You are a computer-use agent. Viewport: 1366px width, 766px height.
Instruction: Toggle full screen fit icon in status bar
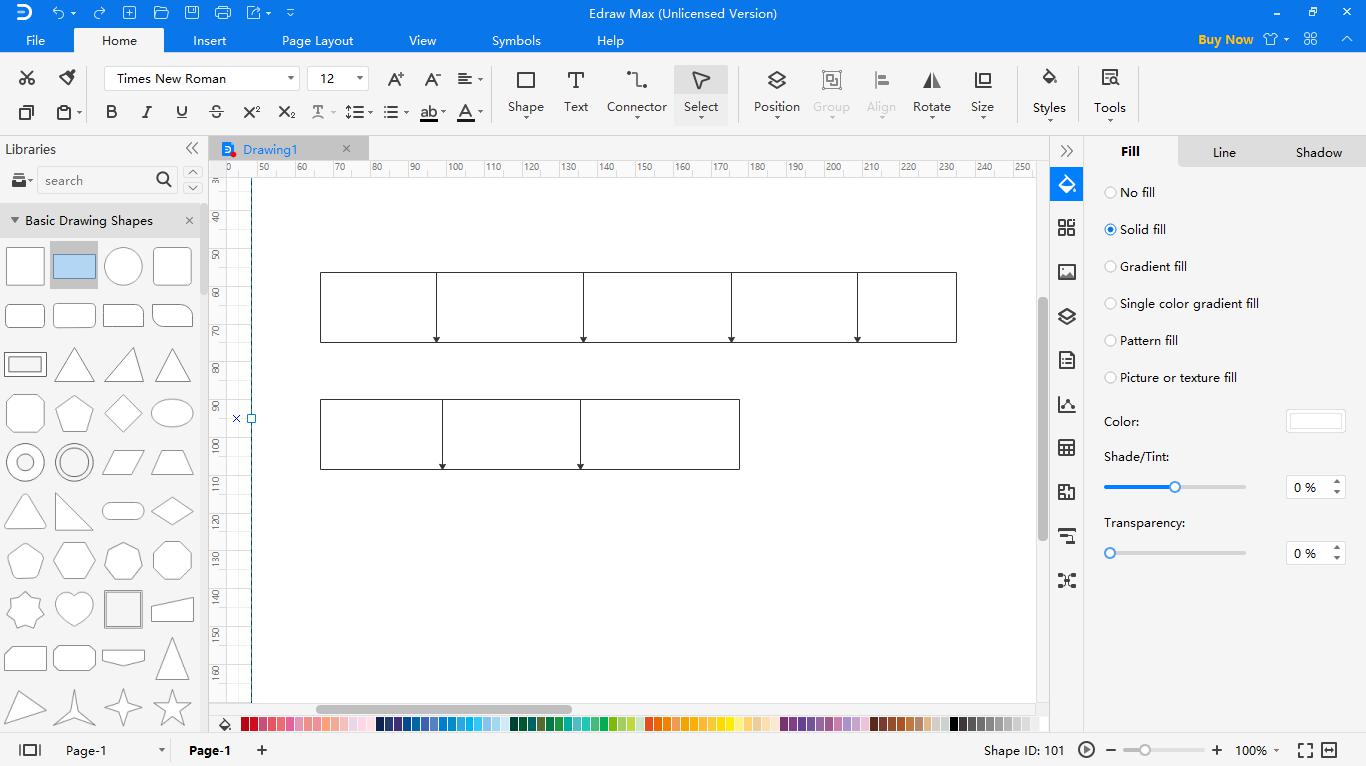pyautogui.click(x=1305, y=750)
